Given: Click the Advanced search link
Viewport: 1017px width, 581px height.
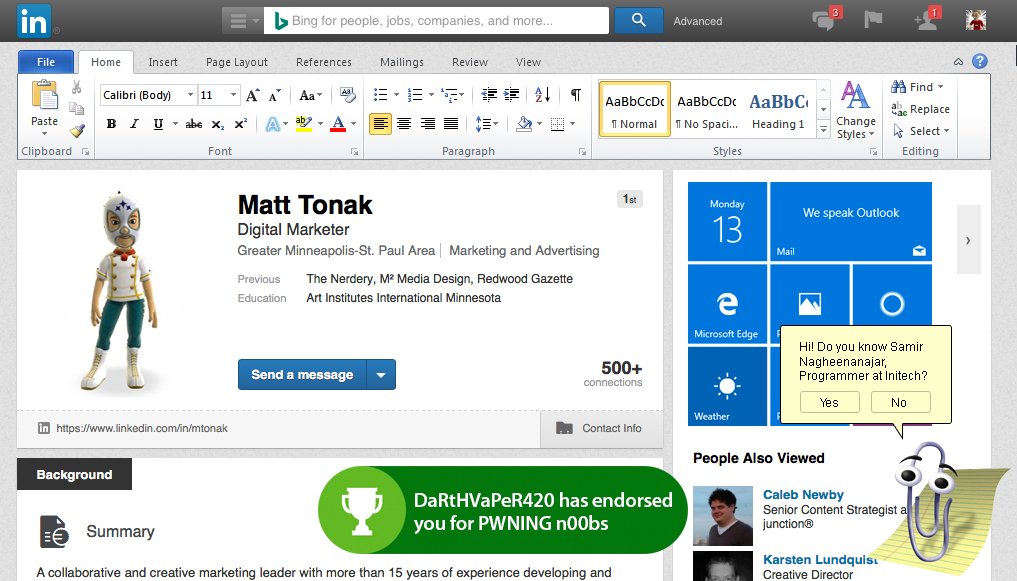Looking at the screenshot, I should pos(698,21).
